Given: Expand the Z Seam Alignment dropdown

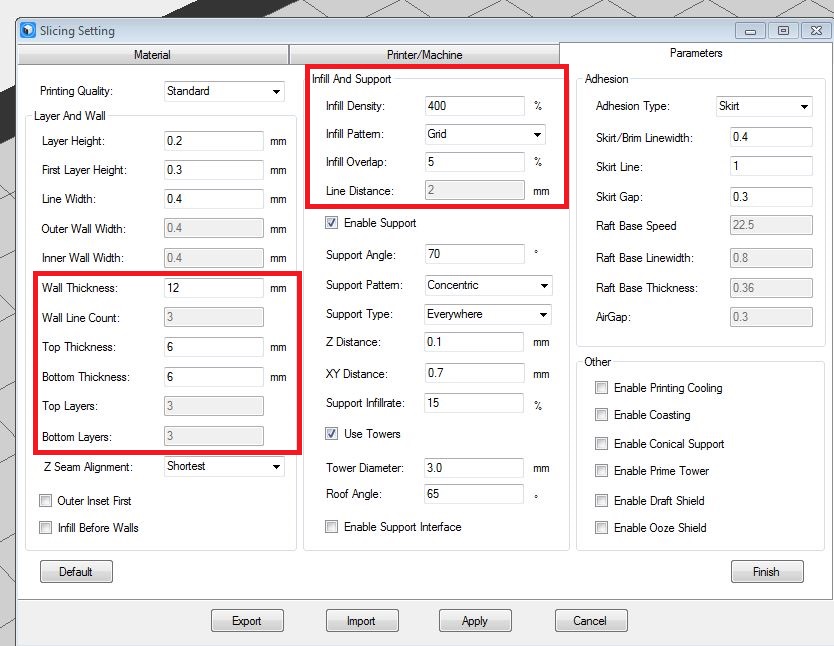Looking at the screenshot, I should pos(224,466).
